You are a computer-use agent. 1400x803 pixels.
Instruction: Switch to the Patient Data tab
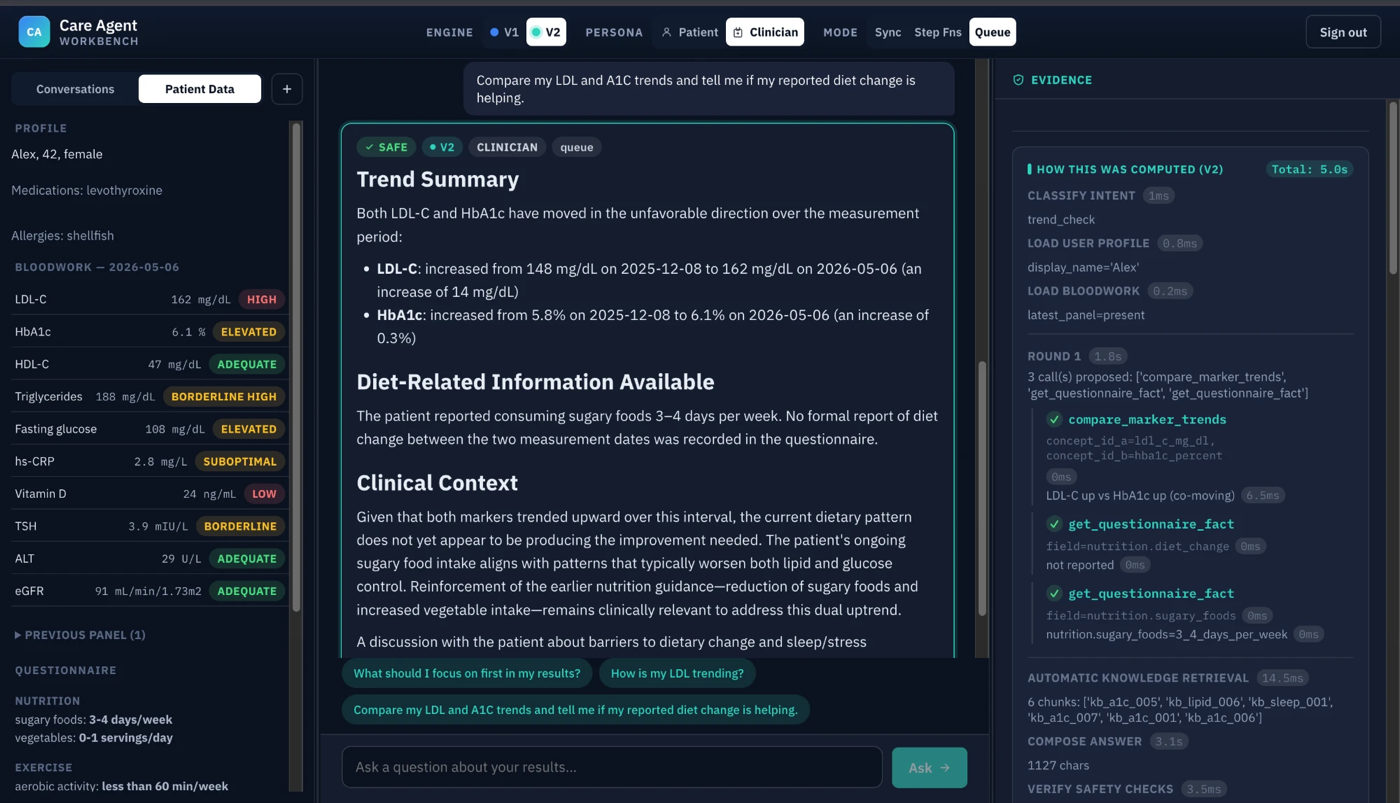tap(200, 89)
